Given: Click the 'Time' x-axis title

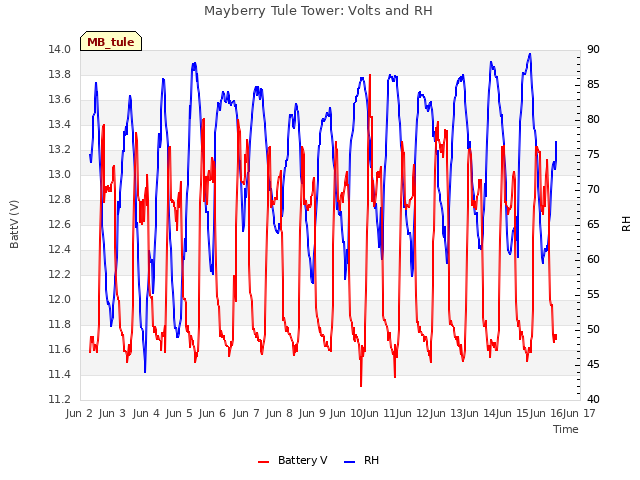Looking at the screenshot, I should [x=566, y=429].
